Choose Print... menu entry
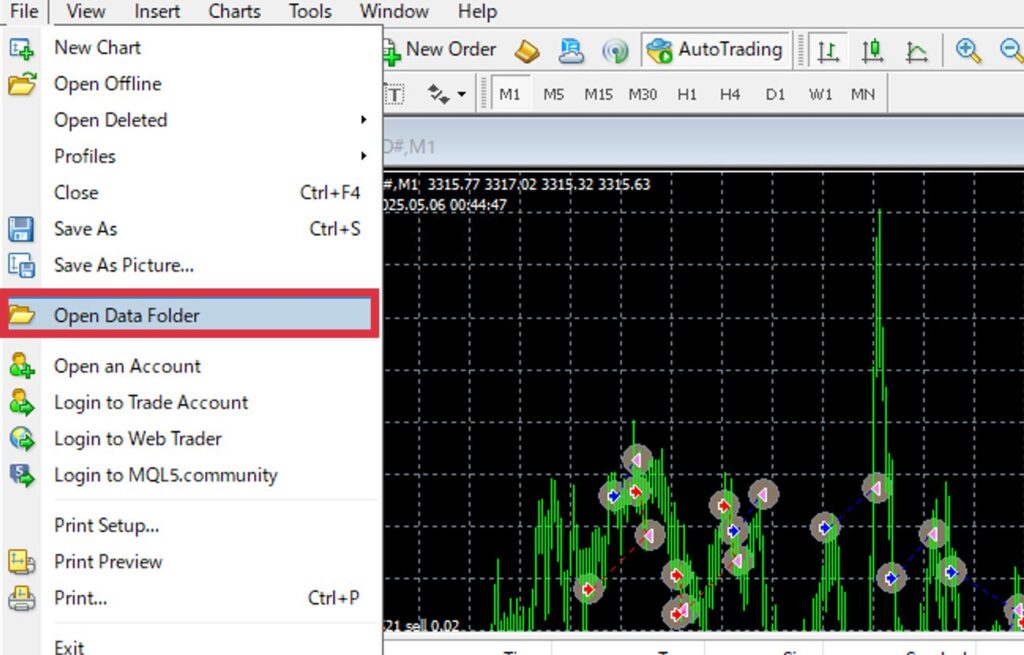The image size is (1024, 655). click(x=192, y=598)
